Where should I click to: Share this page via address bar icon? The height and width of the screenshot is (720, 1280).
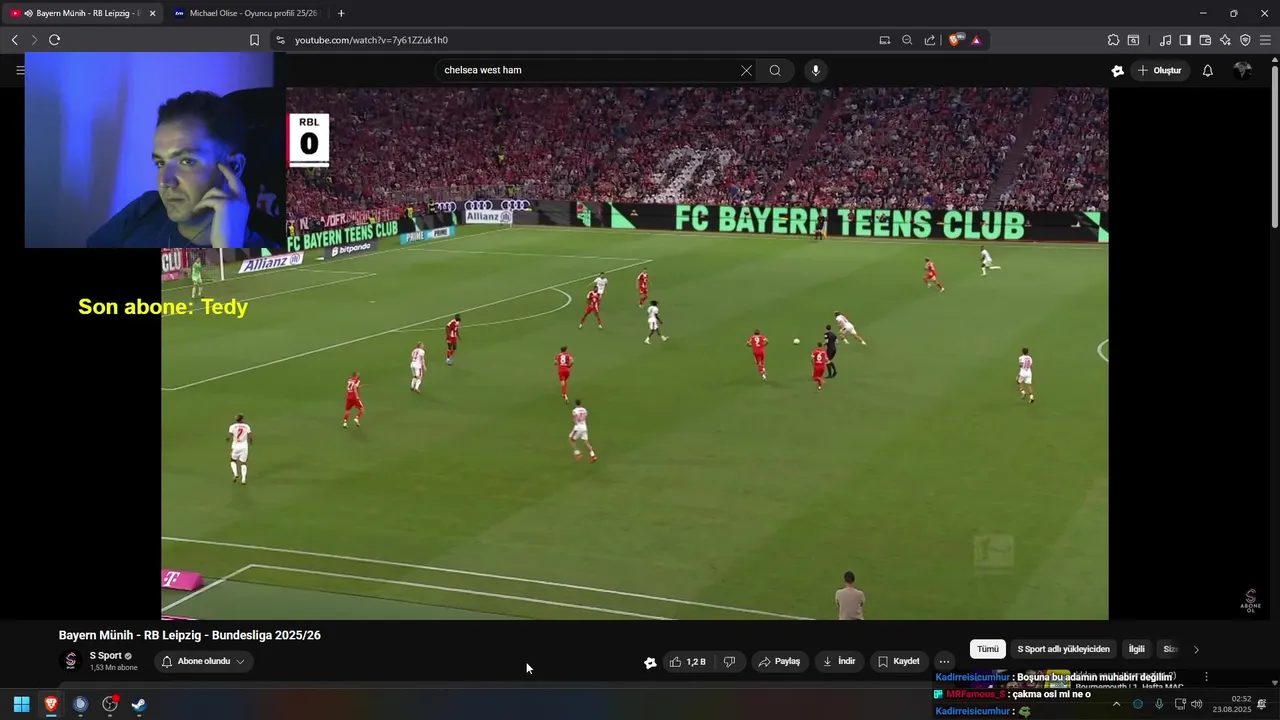tap(930, 40)
